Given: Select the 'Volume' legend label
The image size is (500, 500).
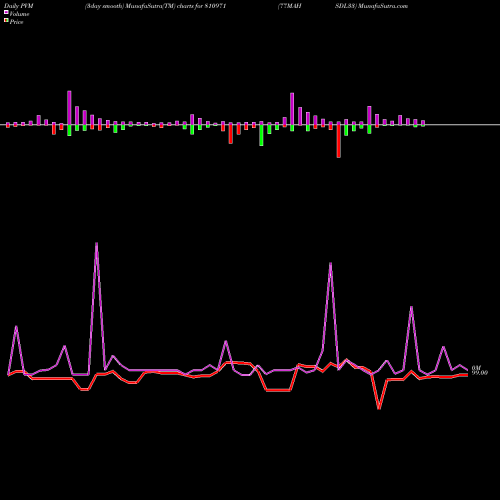Looking at the screenshot, I should (x=19, y=14).
